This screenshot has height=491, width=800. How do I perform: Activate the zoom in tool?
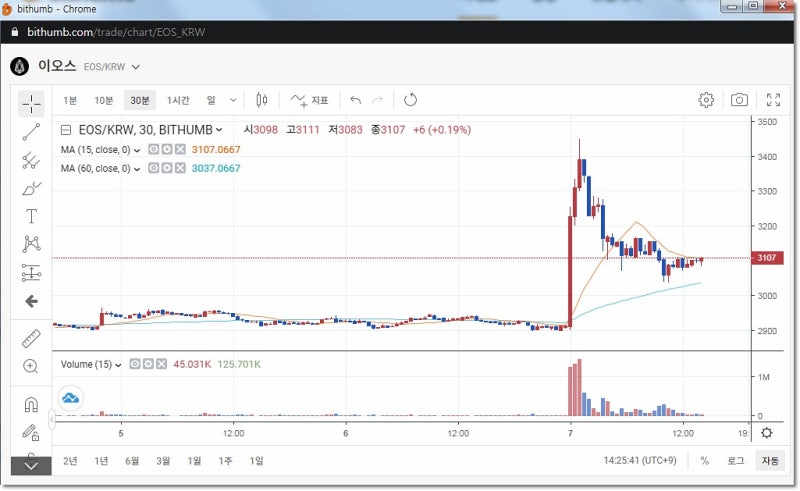[x=31, y=366]
